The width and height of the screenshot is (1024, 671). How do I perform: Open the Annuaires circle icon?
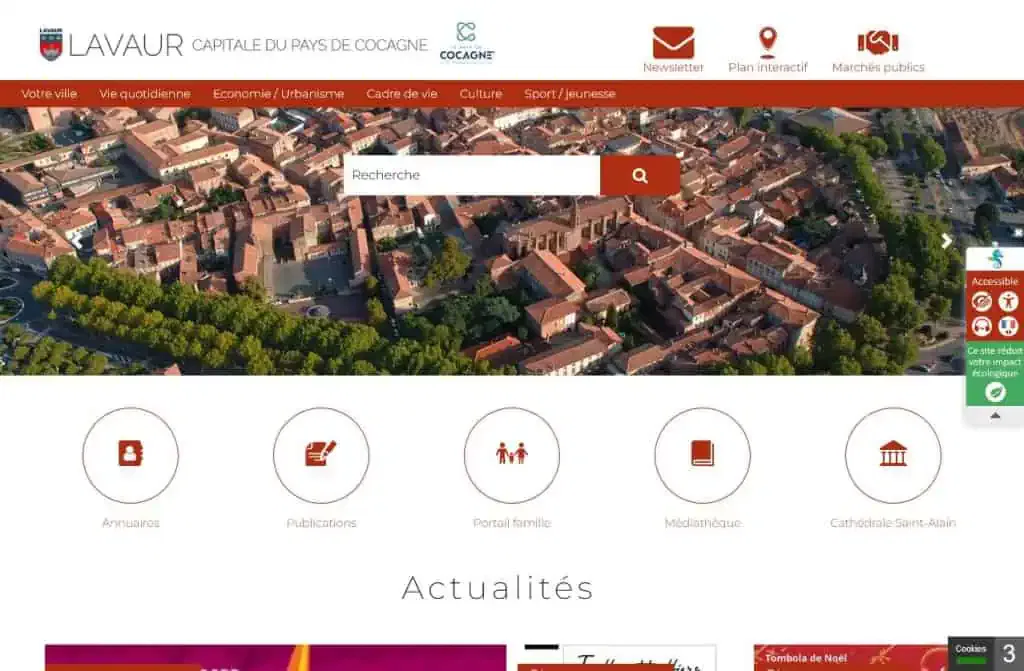coord(130,455)
